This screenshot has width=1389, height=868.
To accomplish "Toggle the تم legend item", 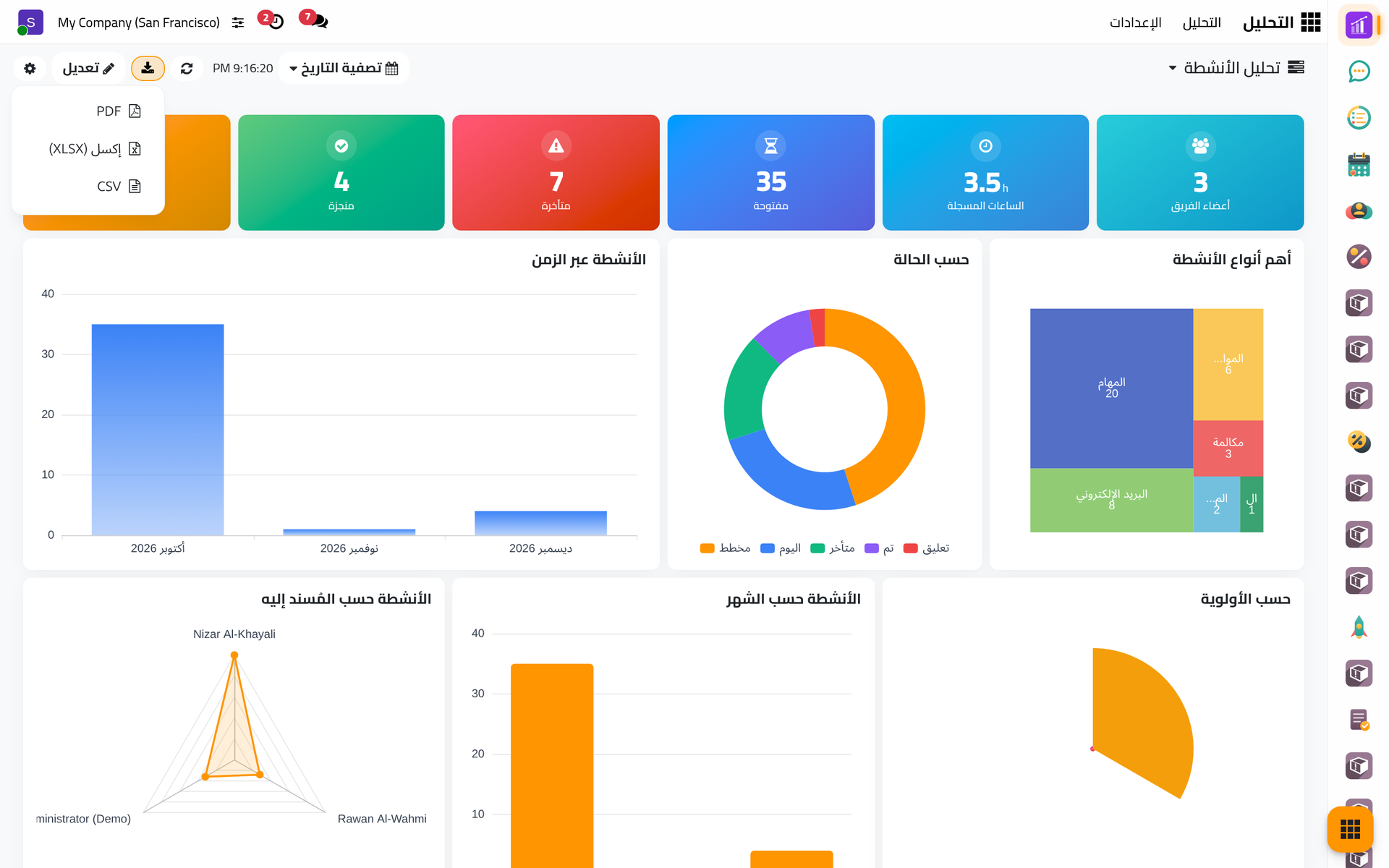I will (x=879, y=548).
